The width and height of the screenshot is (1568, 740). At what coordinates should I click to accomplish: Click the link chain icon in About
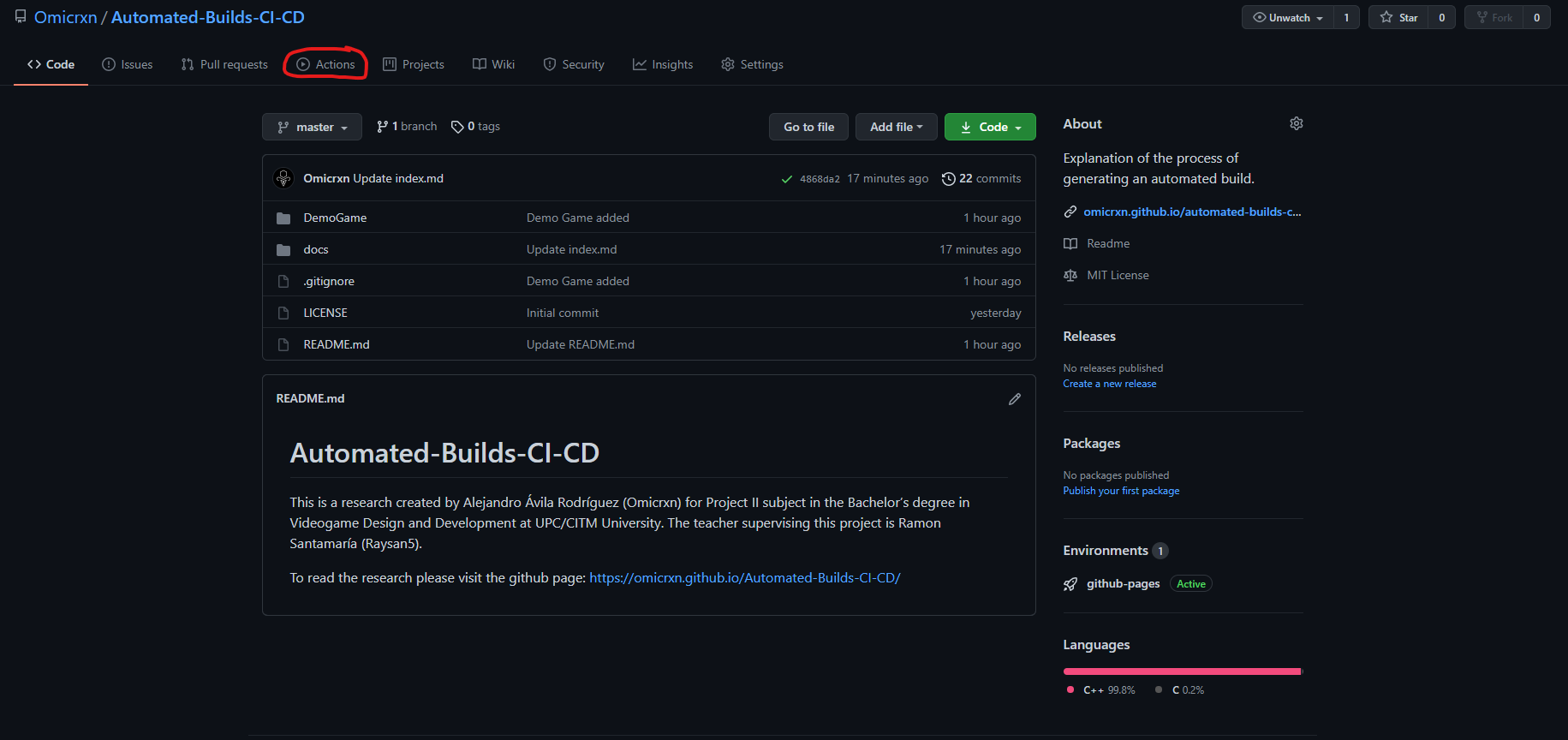[1070, 212]
